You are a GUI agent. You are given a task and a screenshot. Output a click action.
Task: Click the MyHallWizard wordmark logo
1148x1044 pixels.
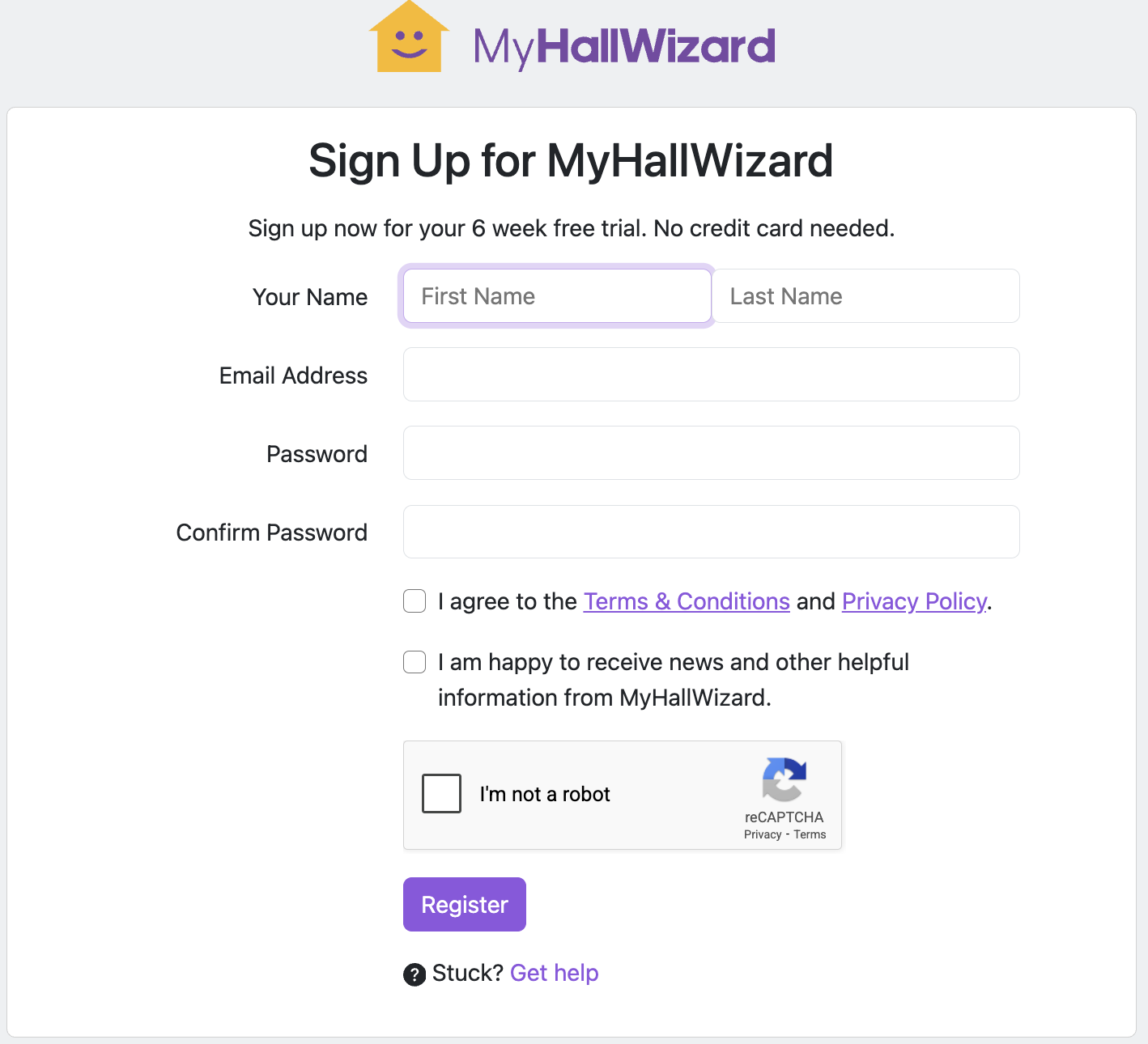tap(624, 46)
